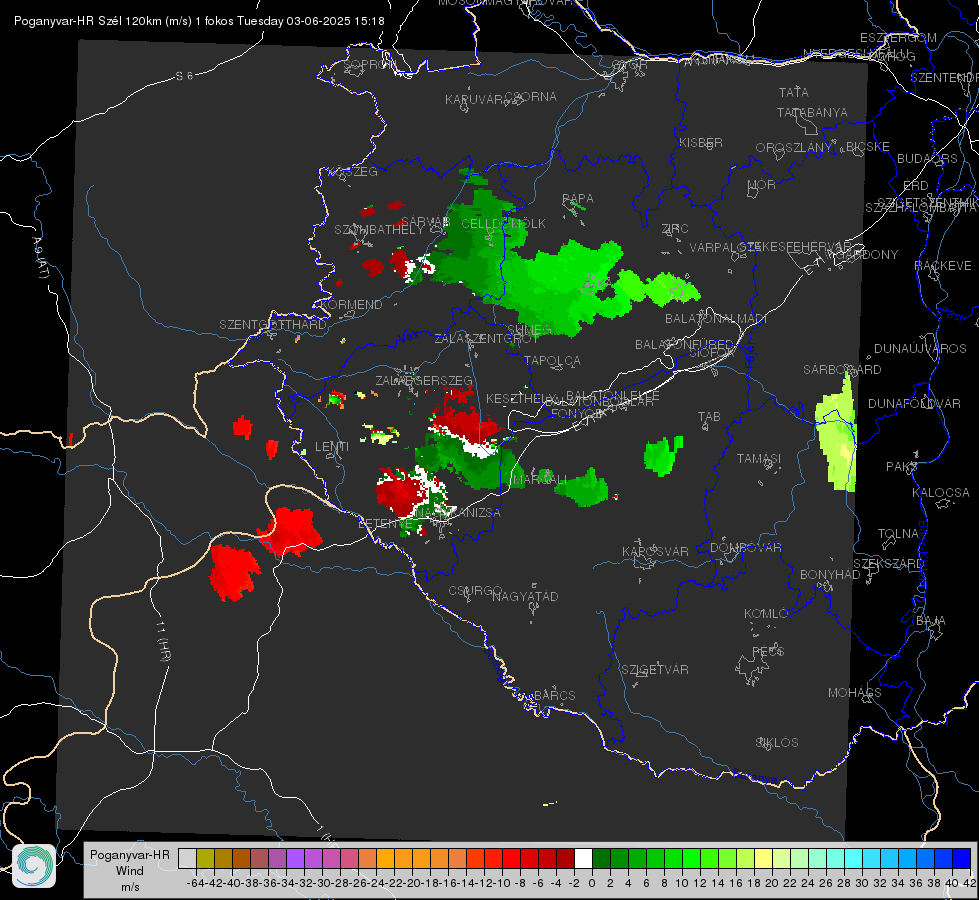Click the 'TATA' city label
Screen dimensions: 979x900
coord(794,92)
